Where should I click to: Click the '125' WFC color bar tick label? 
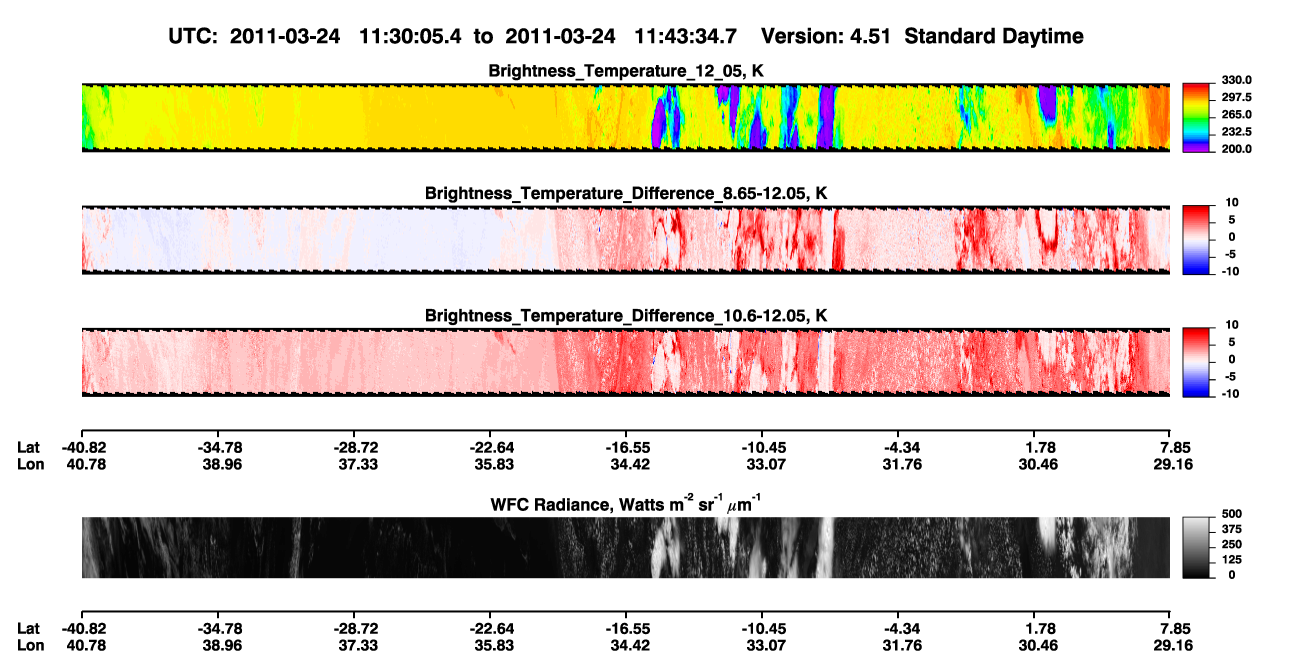1230,561
